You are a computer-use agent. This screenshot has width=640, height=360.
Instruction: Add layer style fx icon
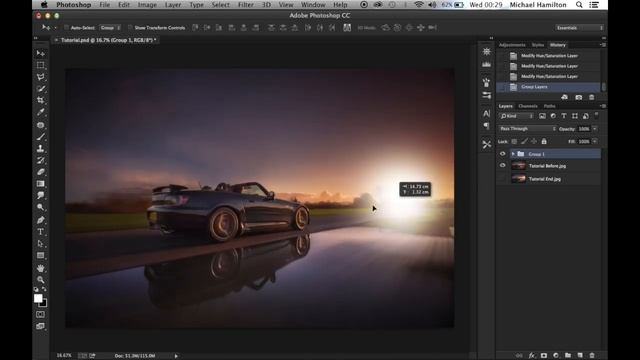[x=531, y=356]
